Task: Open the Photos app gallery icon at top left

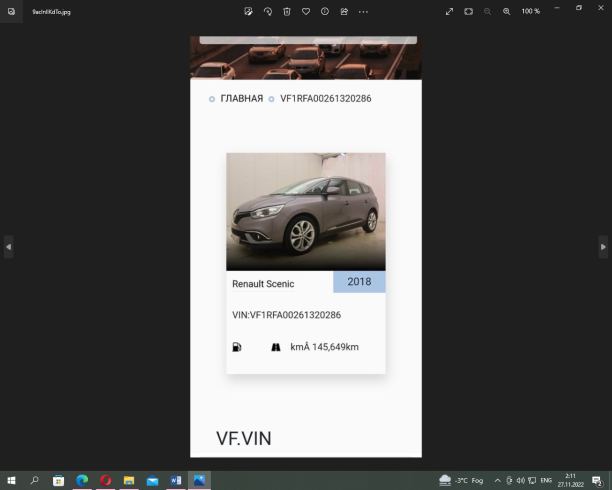Action: click(x=11, y=11)
